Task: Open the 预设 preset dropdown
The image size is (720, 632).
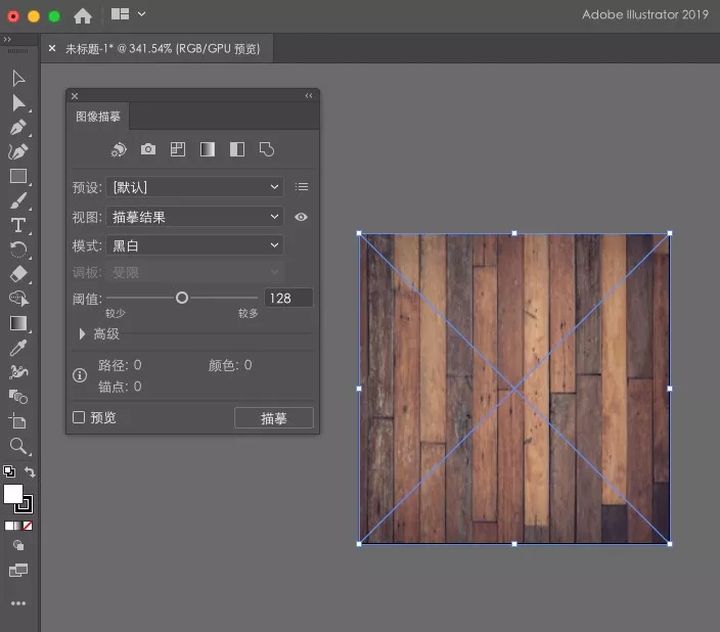Action: point(195,187)
